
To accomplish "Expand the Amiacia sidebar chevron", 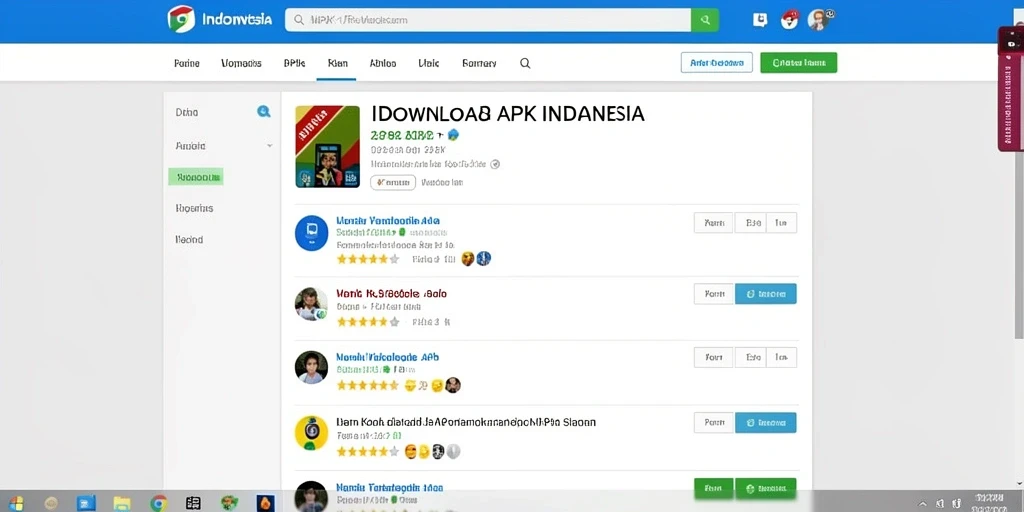I will (x=270, y=146).
